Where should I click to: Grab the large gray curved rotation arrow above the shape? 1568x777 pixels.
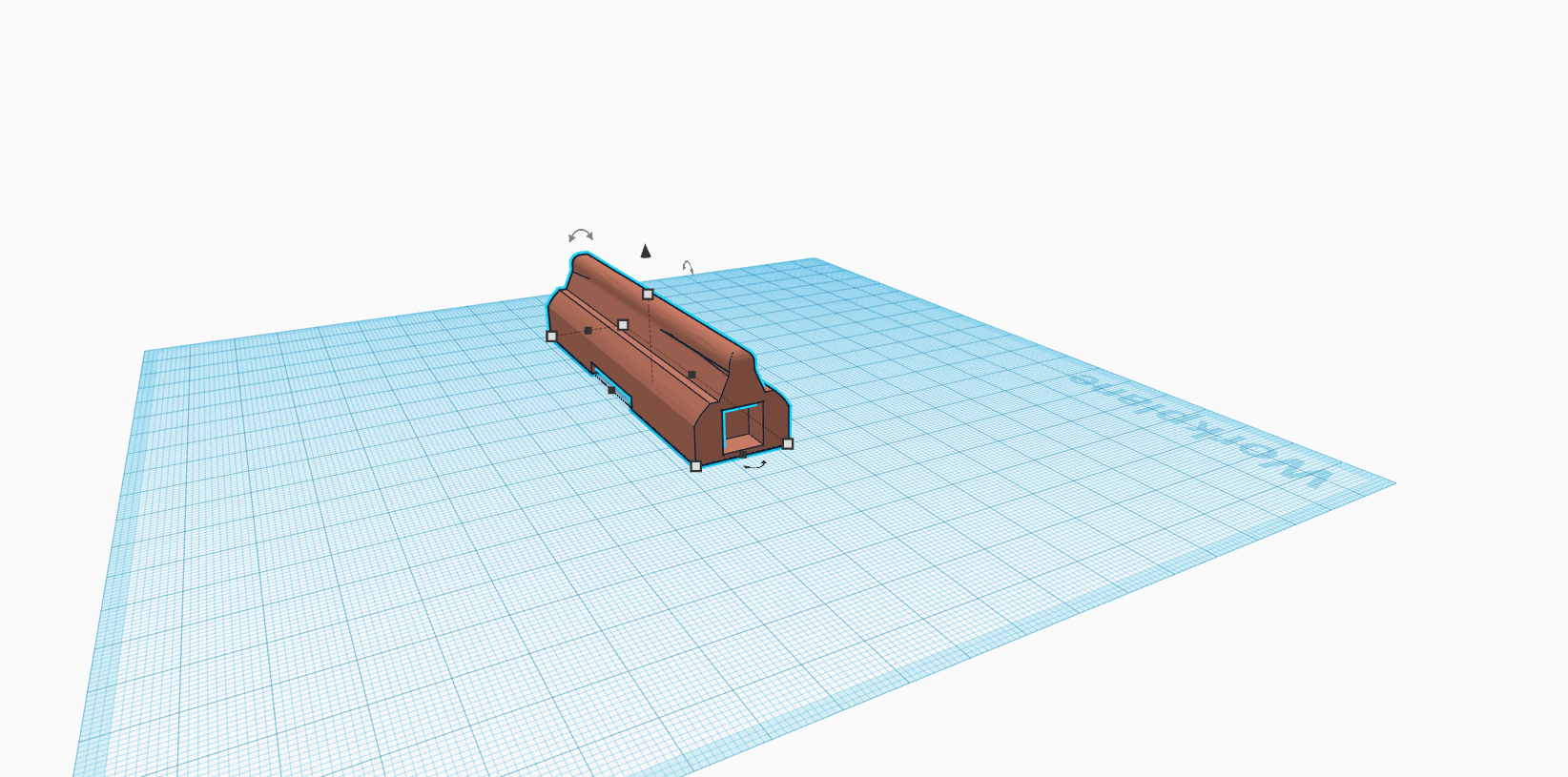click(x=581, y=235)
